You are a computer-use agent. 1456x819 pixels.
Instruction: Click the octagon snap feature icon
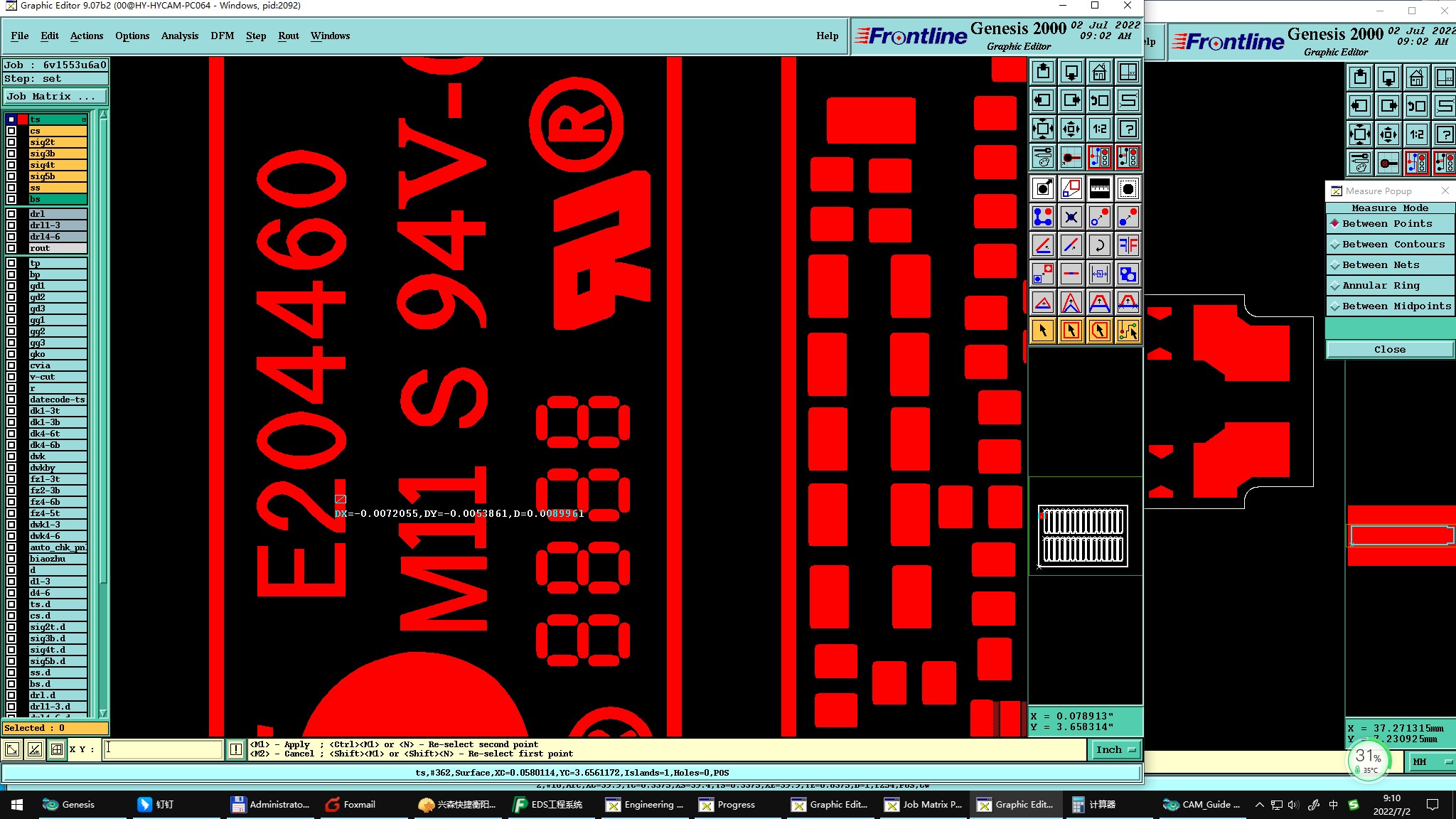click(x=1128, y=188)
